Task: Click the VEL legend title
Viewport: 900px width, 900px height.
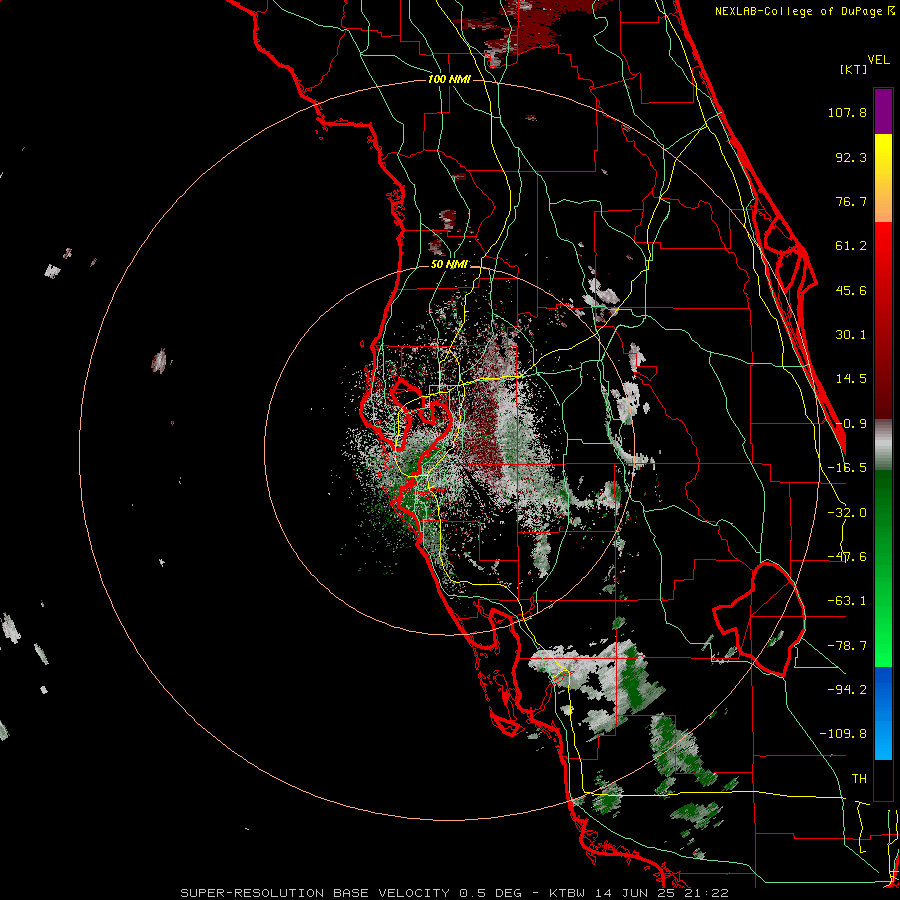Action: tap(878, 60)
